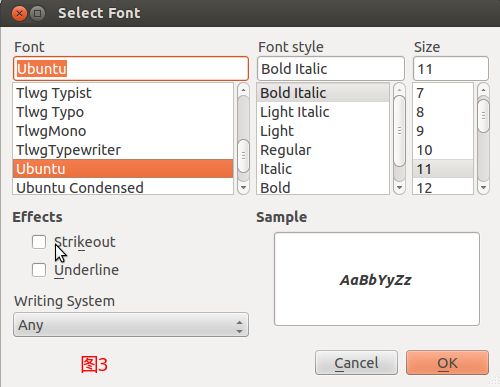500x387 pixels.
Task: Select size 11 in list
Action: point(443,169)
